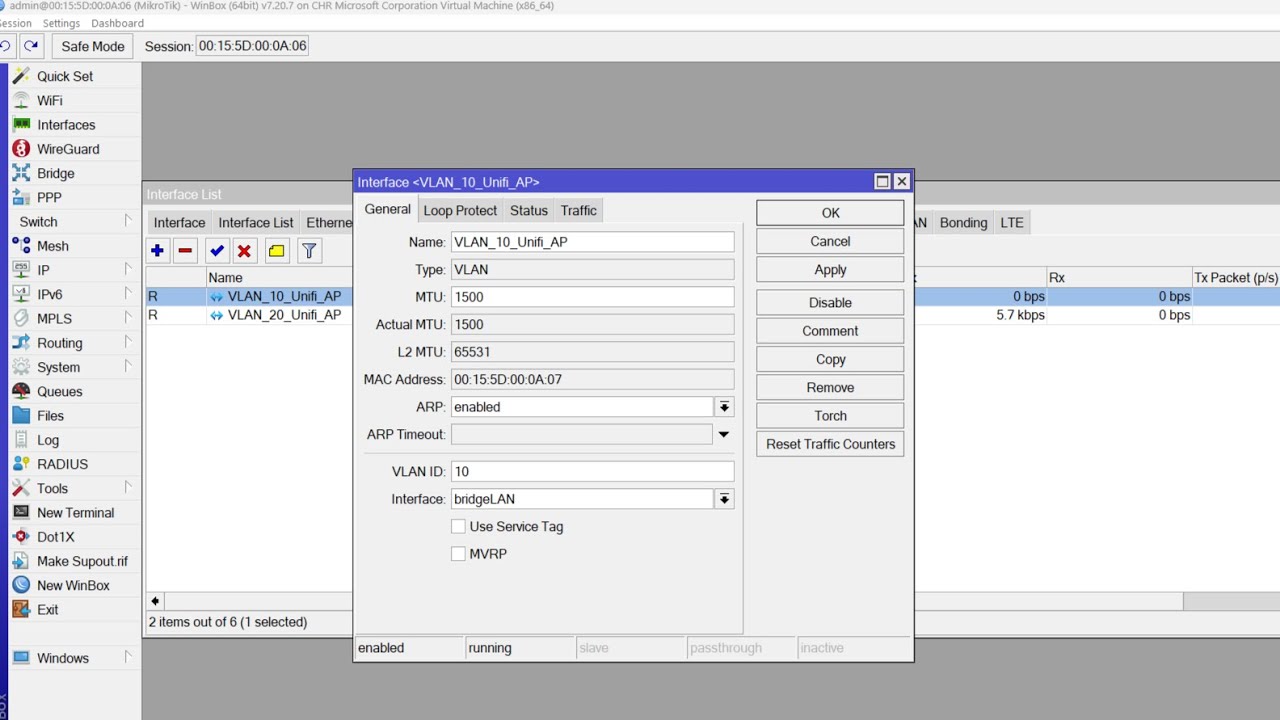Open the Log sidebar item

point(48,440)
